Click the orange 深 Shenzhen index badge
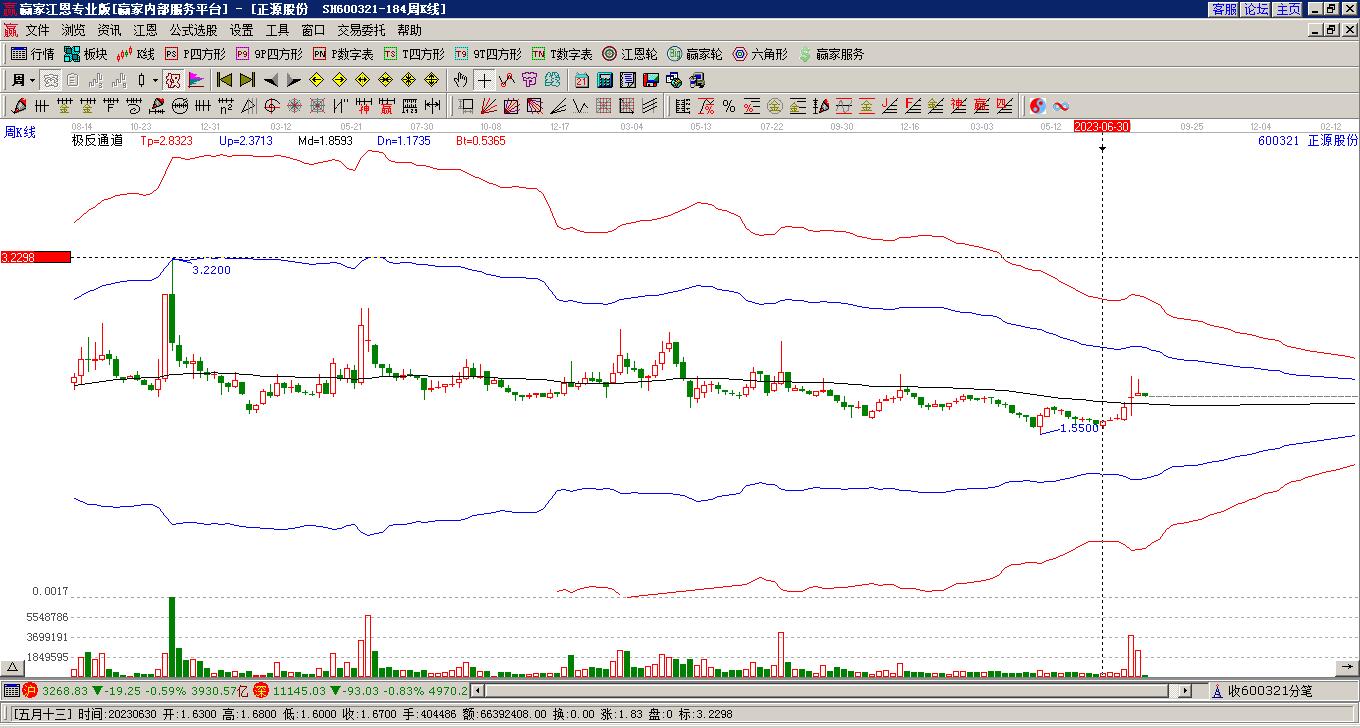1360x728 pixels. pyautogui.click(x=260, y=690)
